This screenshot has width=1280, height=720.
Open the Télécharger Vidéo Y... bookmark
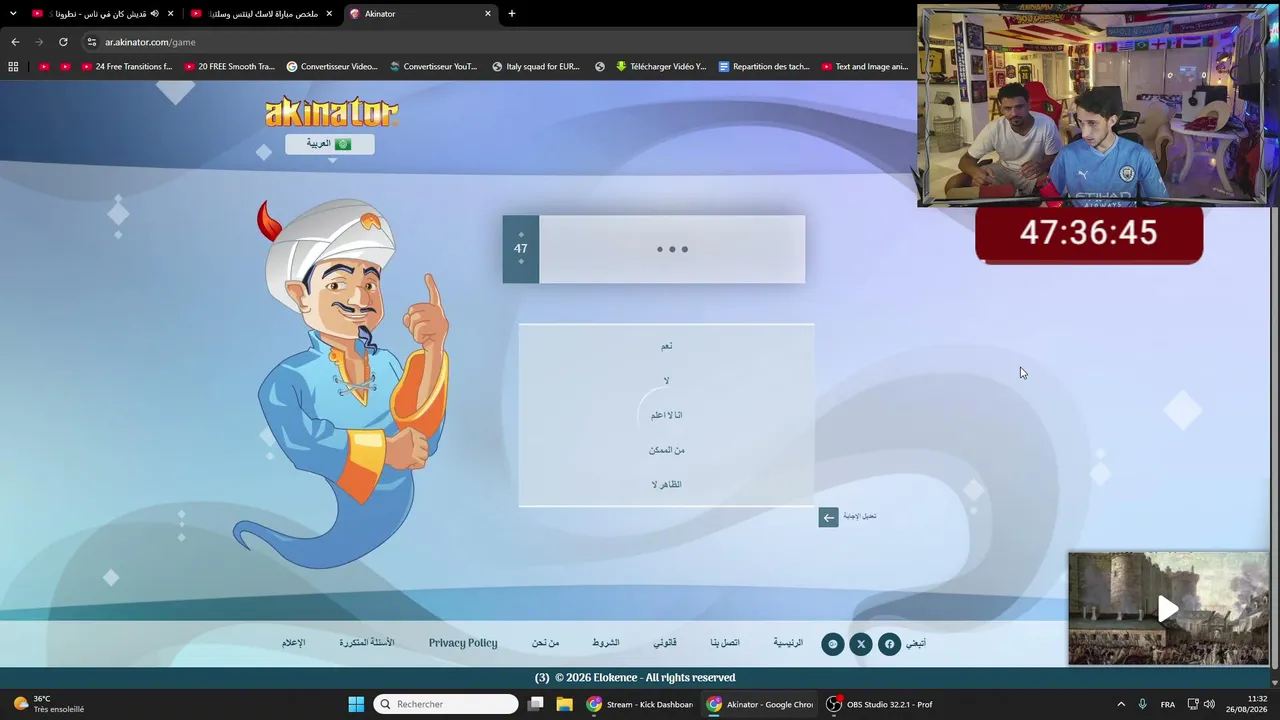point(661,67)
